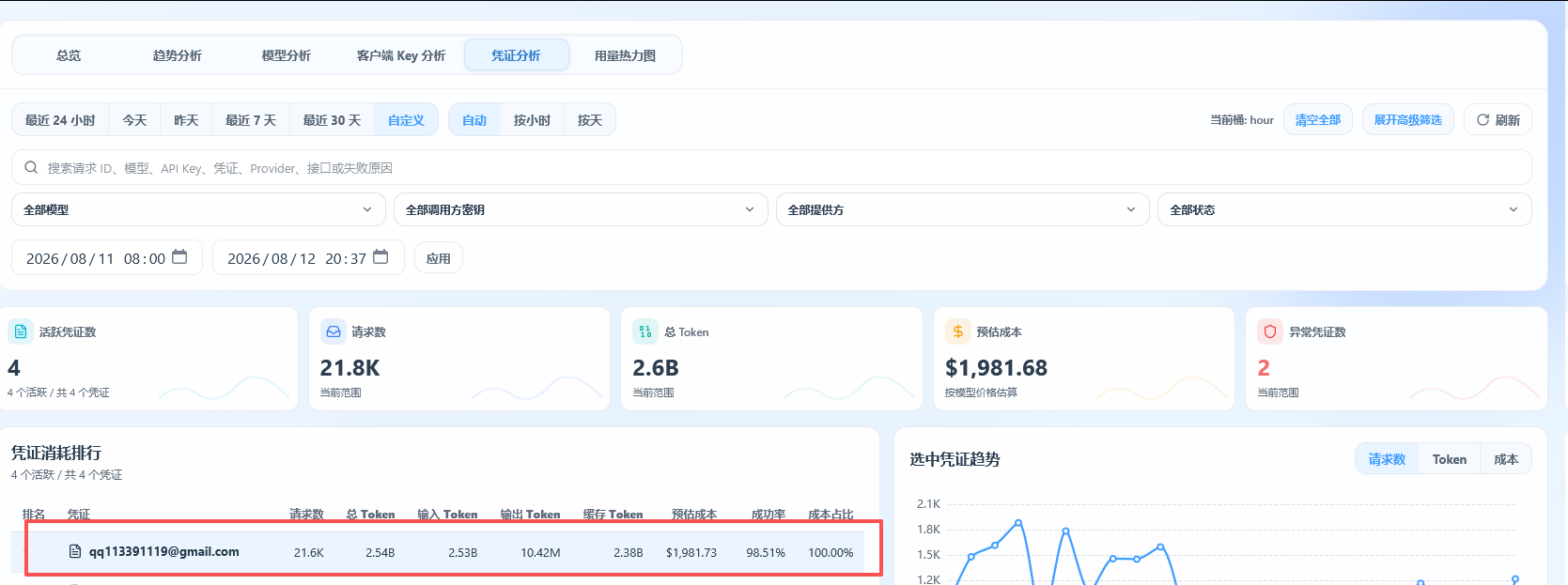Go to 模型分析 tab
Screen dimensions: 1568x585
pyautogui.click(x=287, y=55)
